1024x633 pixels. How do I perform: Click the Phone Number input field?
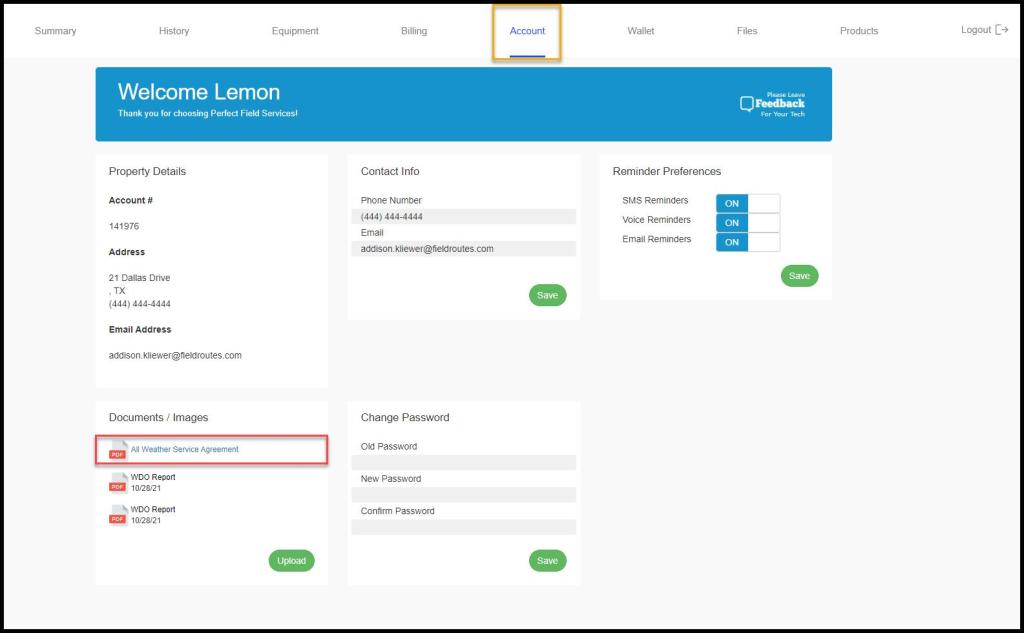click(x=464, y=216)
